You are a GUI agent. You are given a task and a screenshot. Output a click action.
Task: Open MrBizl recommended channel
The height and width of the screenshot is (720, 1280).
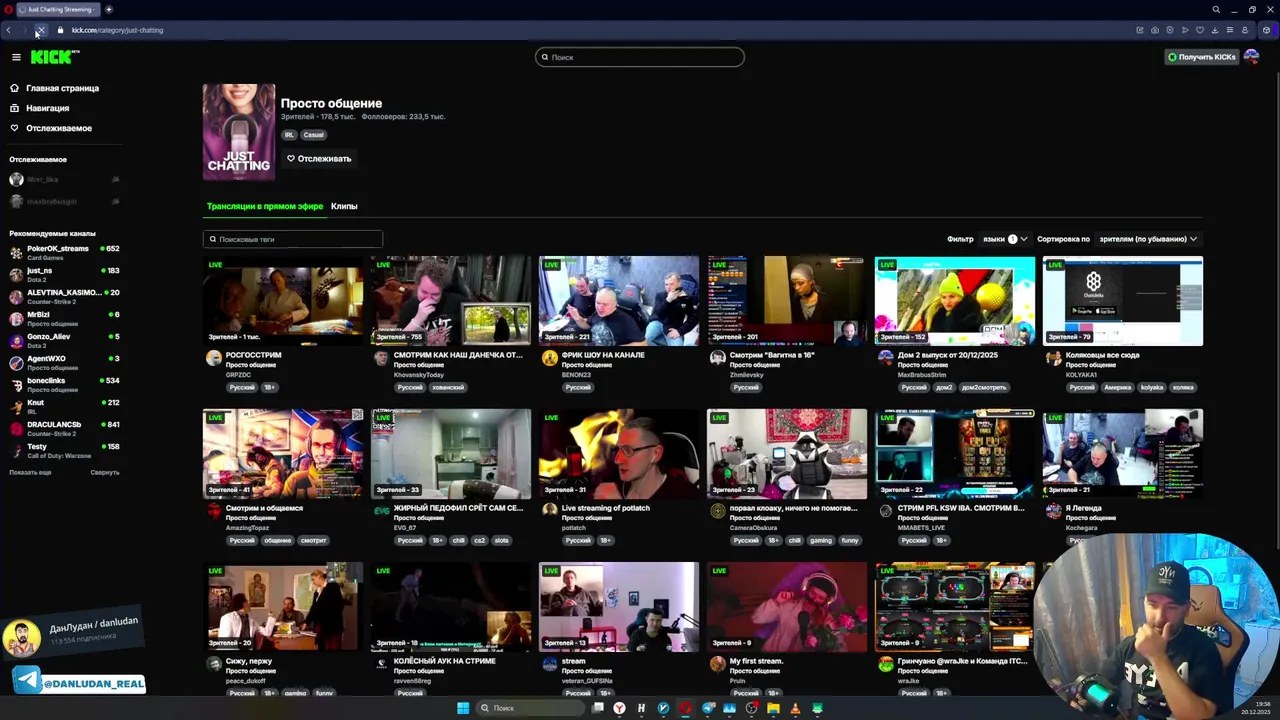pos(64,318)
